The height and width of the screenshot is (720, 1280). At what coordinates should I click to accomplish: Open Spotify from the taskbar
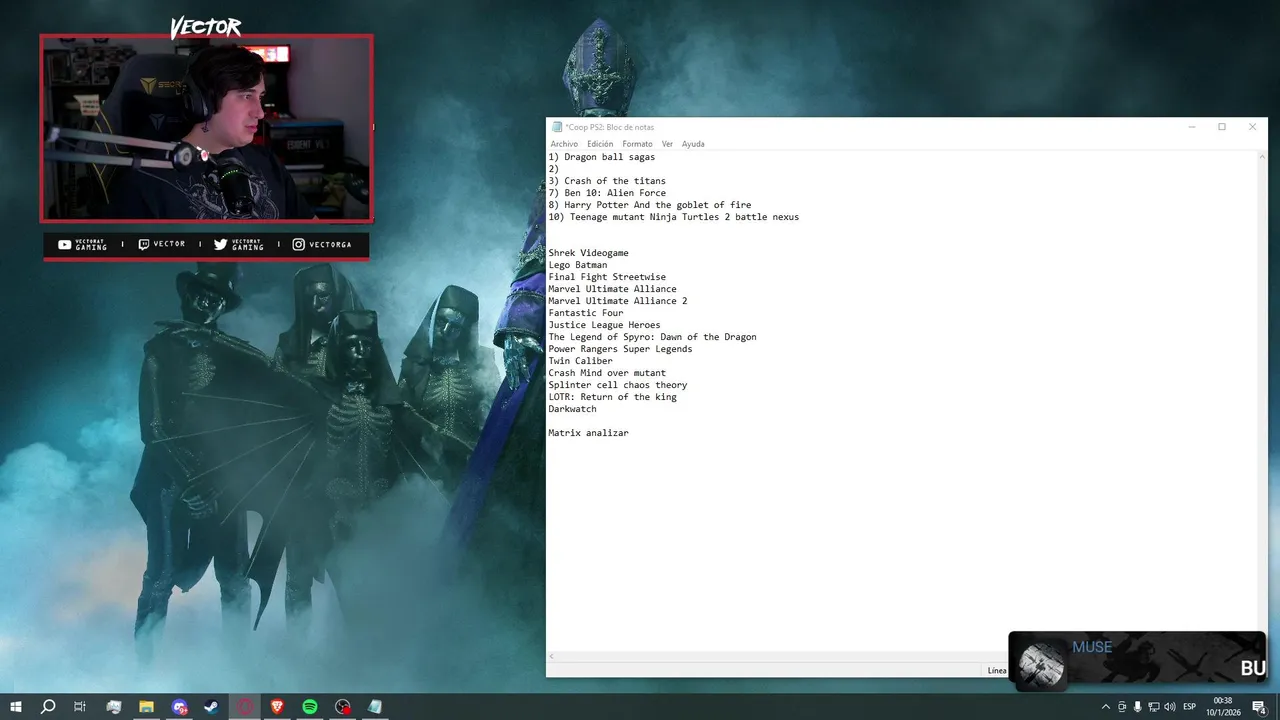coord(310,707)
